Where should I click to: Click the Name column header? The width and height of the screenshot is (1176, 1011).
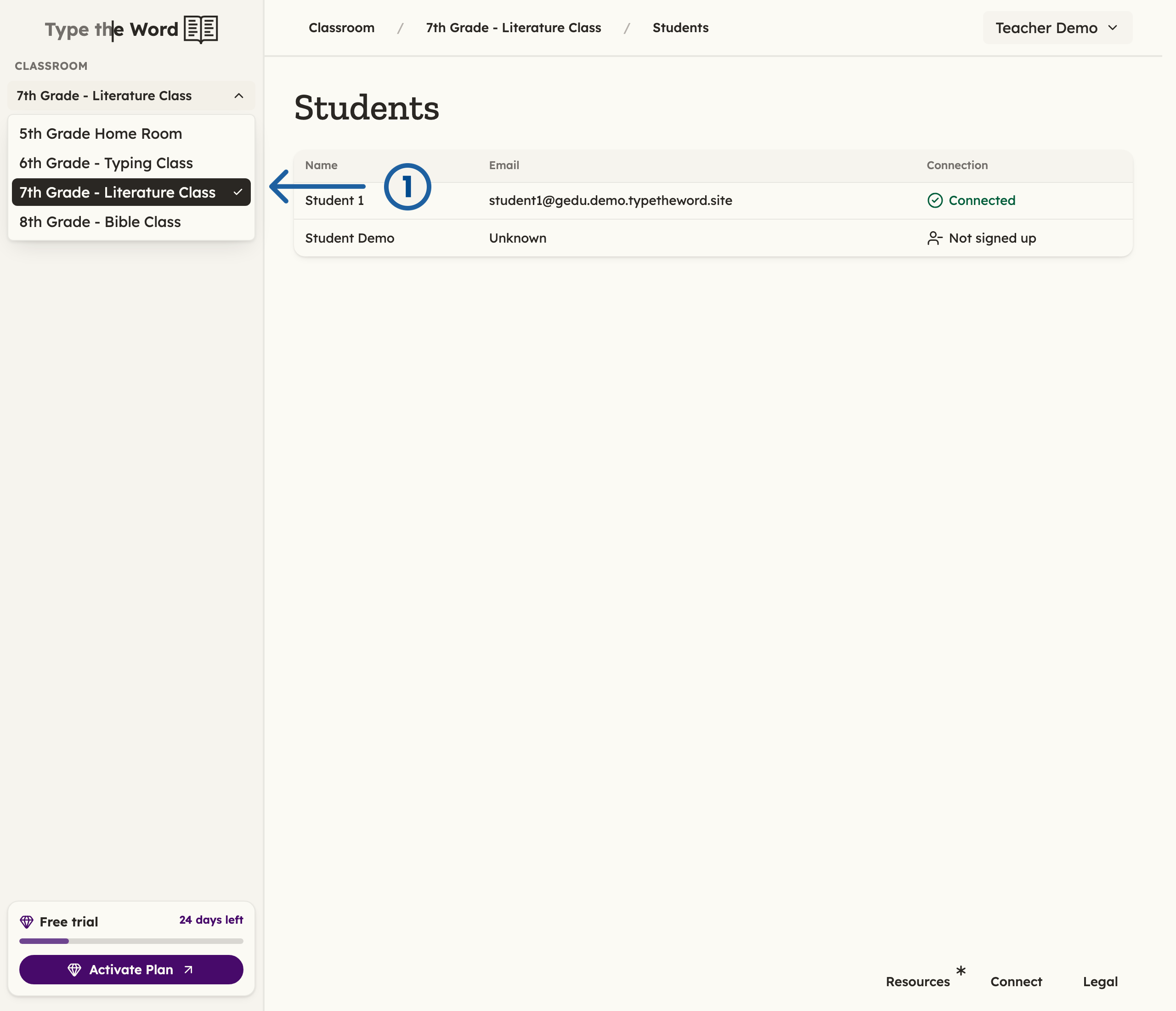[321, 165]
